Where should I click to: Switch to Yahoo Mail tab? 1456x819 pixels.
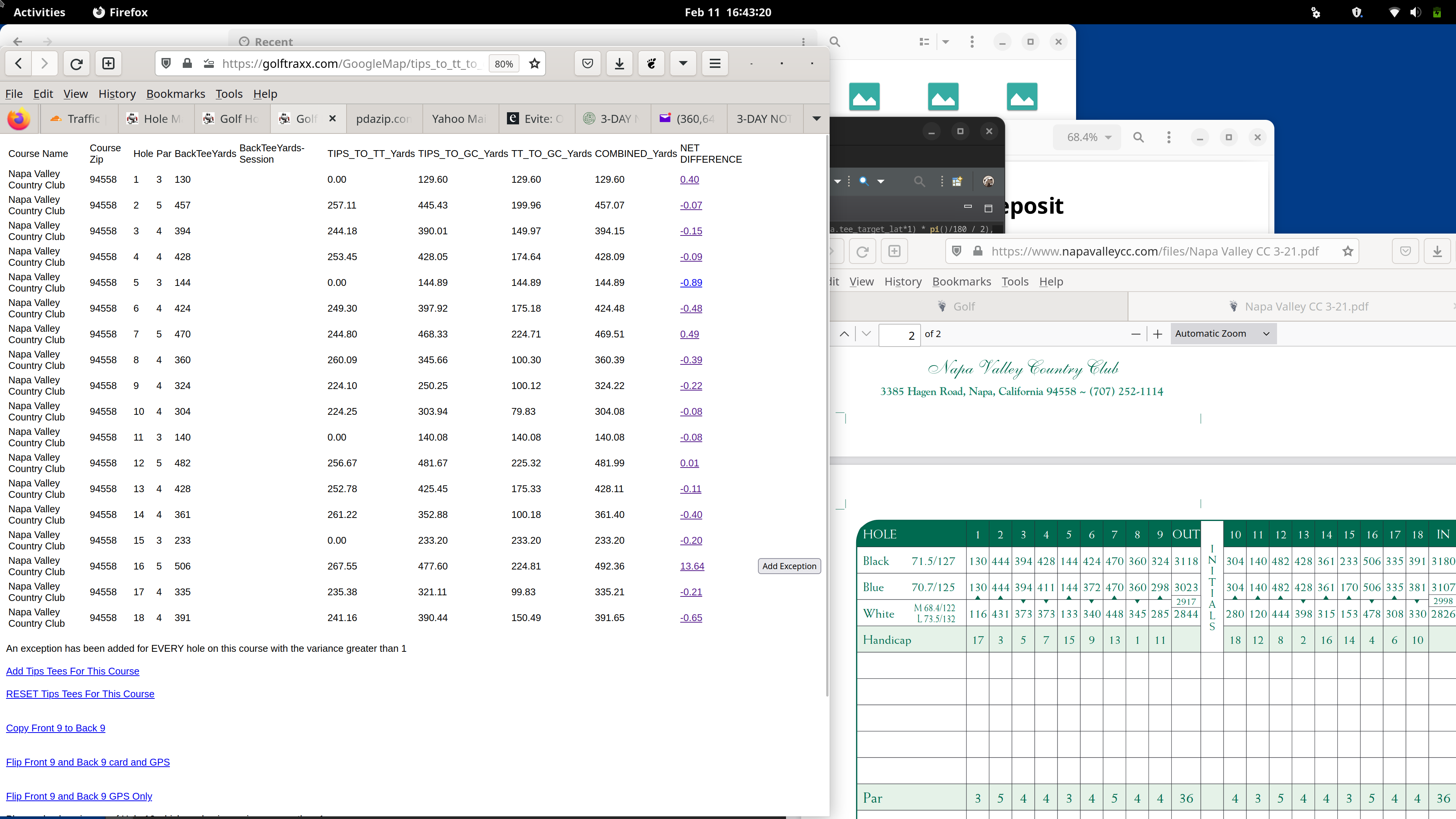click(460, 119)
